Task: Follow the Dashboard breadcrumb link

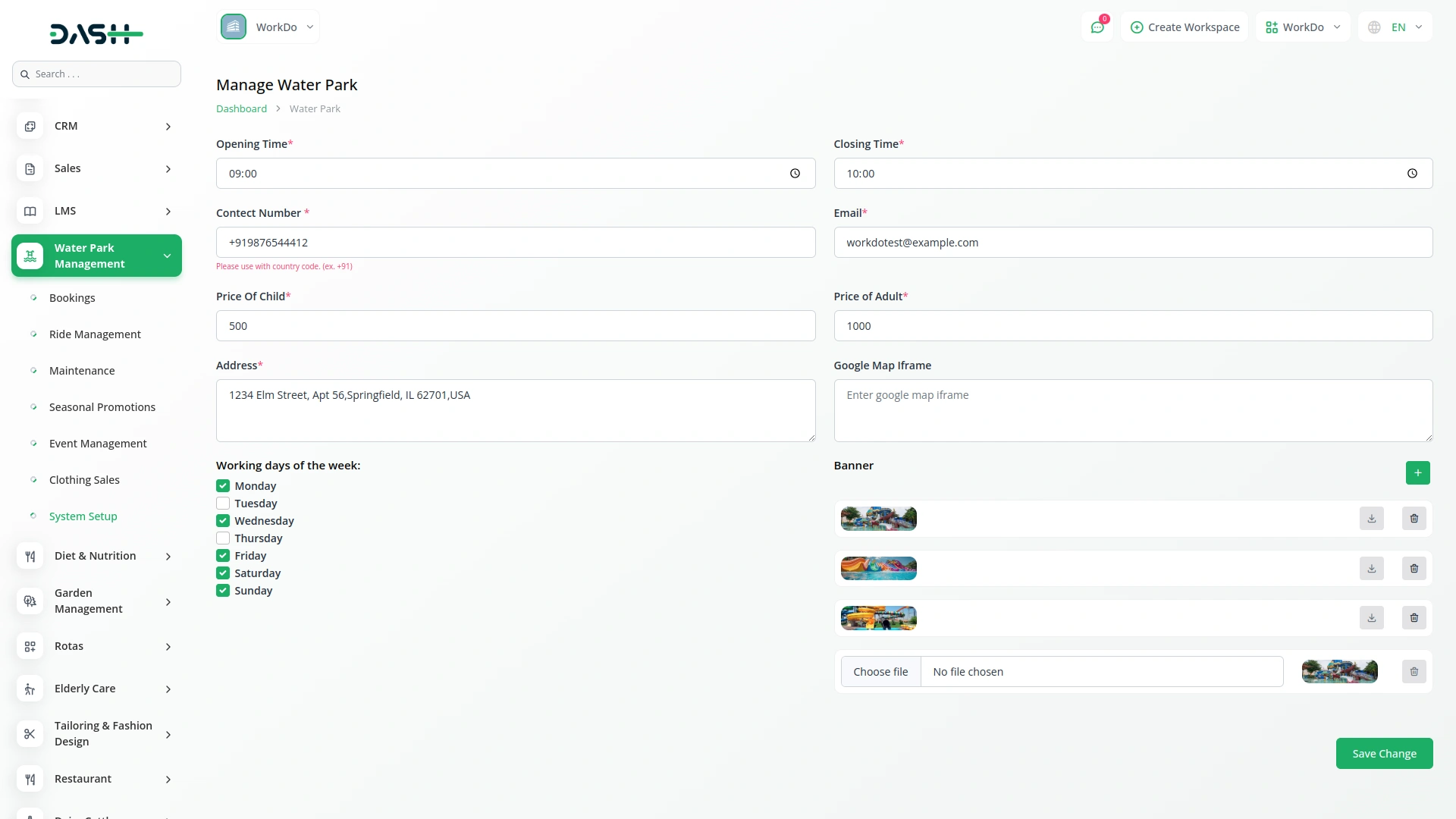Action: 241,108
